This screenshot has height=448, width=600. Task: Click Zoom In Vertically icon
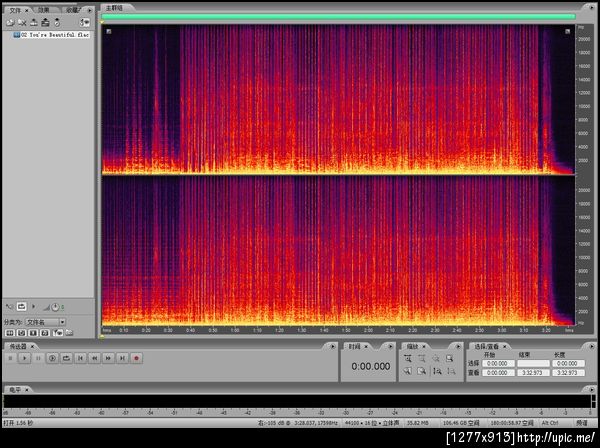[437, 371]
